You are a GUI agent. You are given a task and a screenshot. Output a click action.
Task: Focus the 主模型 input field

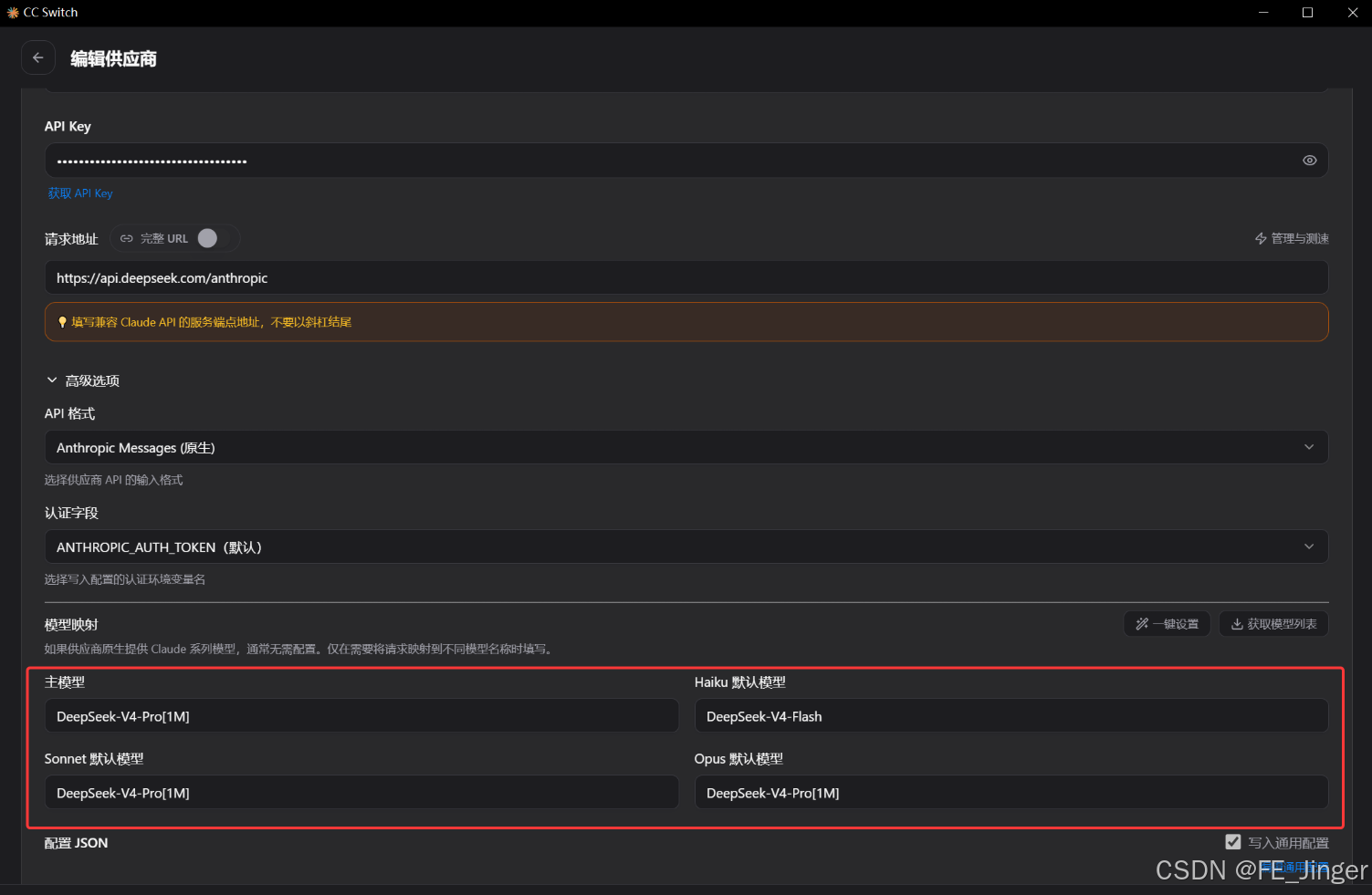click(x=361, y=716)
